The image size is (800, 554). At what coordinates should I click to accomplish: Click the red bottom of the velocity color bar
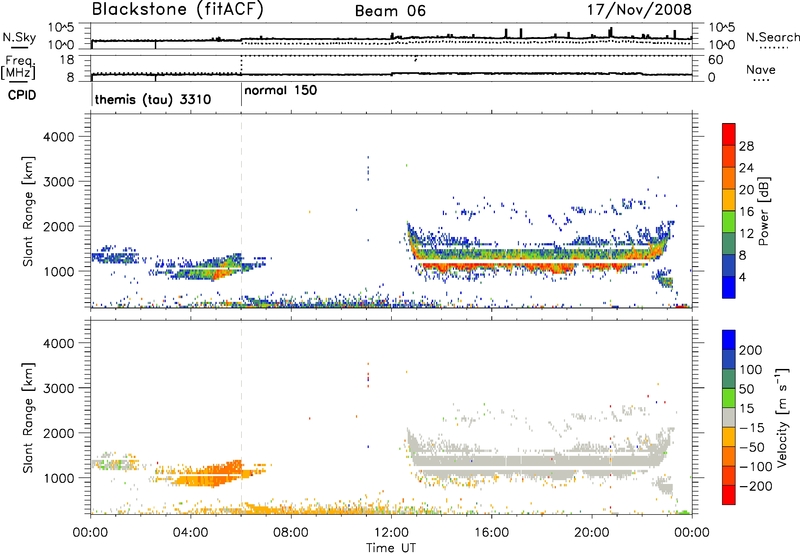click(x=729, y=495)
